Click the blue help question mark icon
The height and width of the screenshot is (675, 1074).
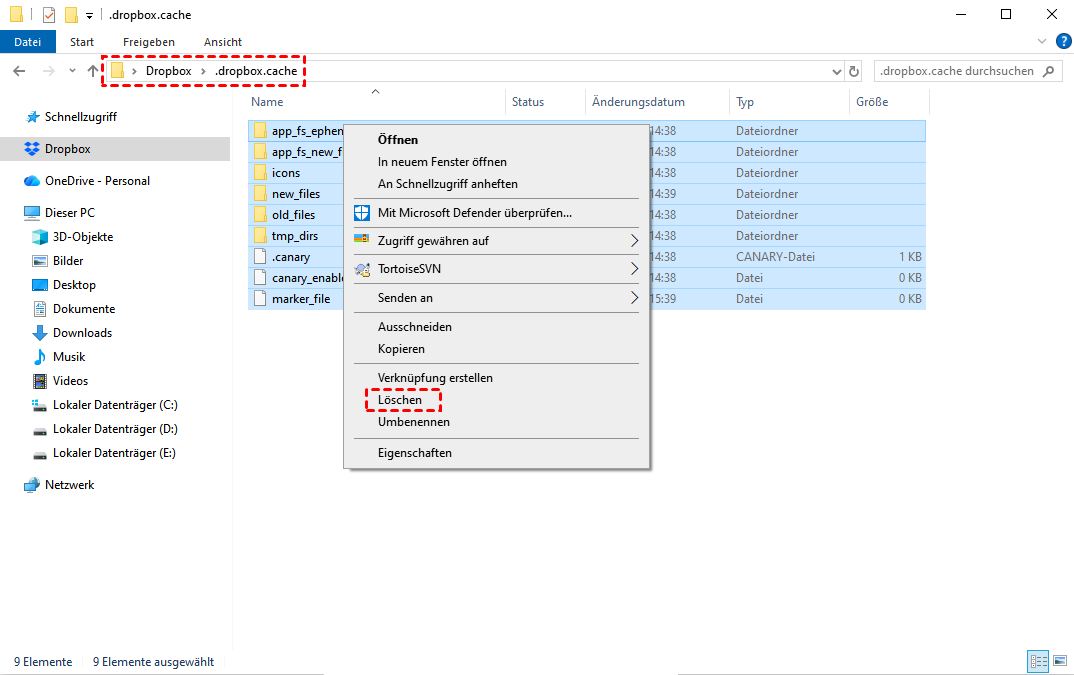[x=1063, y=42]
